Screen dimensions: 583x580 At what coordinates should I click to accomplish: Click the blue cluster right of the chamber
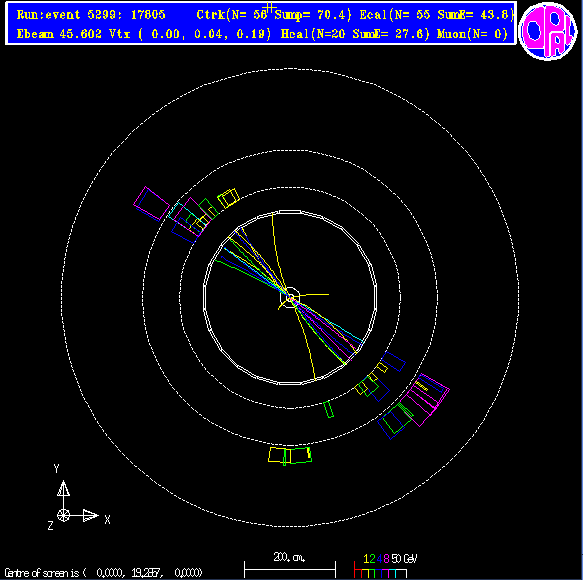tap(394, 361)
